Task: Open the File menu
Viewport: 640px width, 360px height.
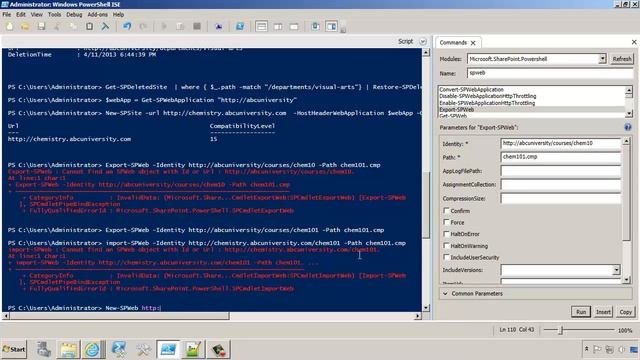Action: point(7,14)
